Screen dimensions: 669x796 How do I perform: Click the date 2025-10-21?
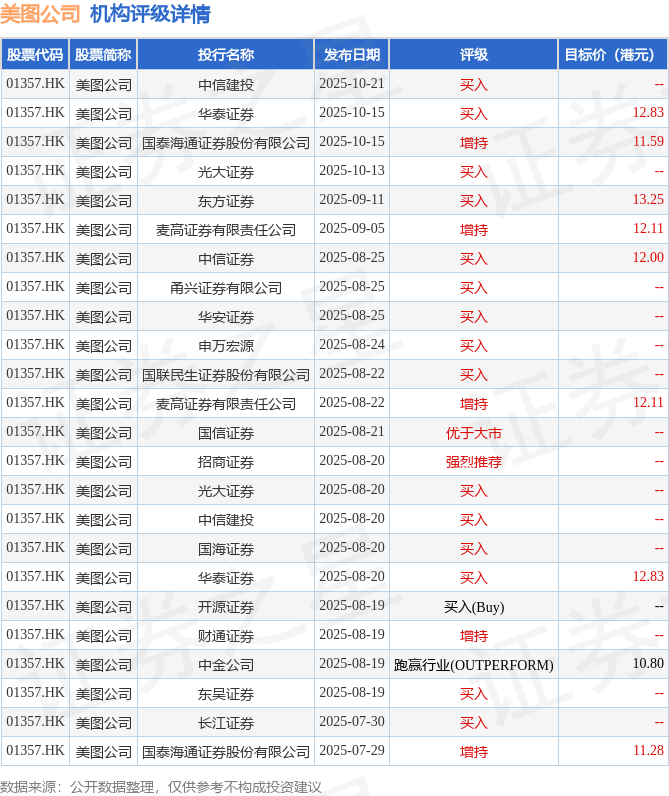pos(352,84)
